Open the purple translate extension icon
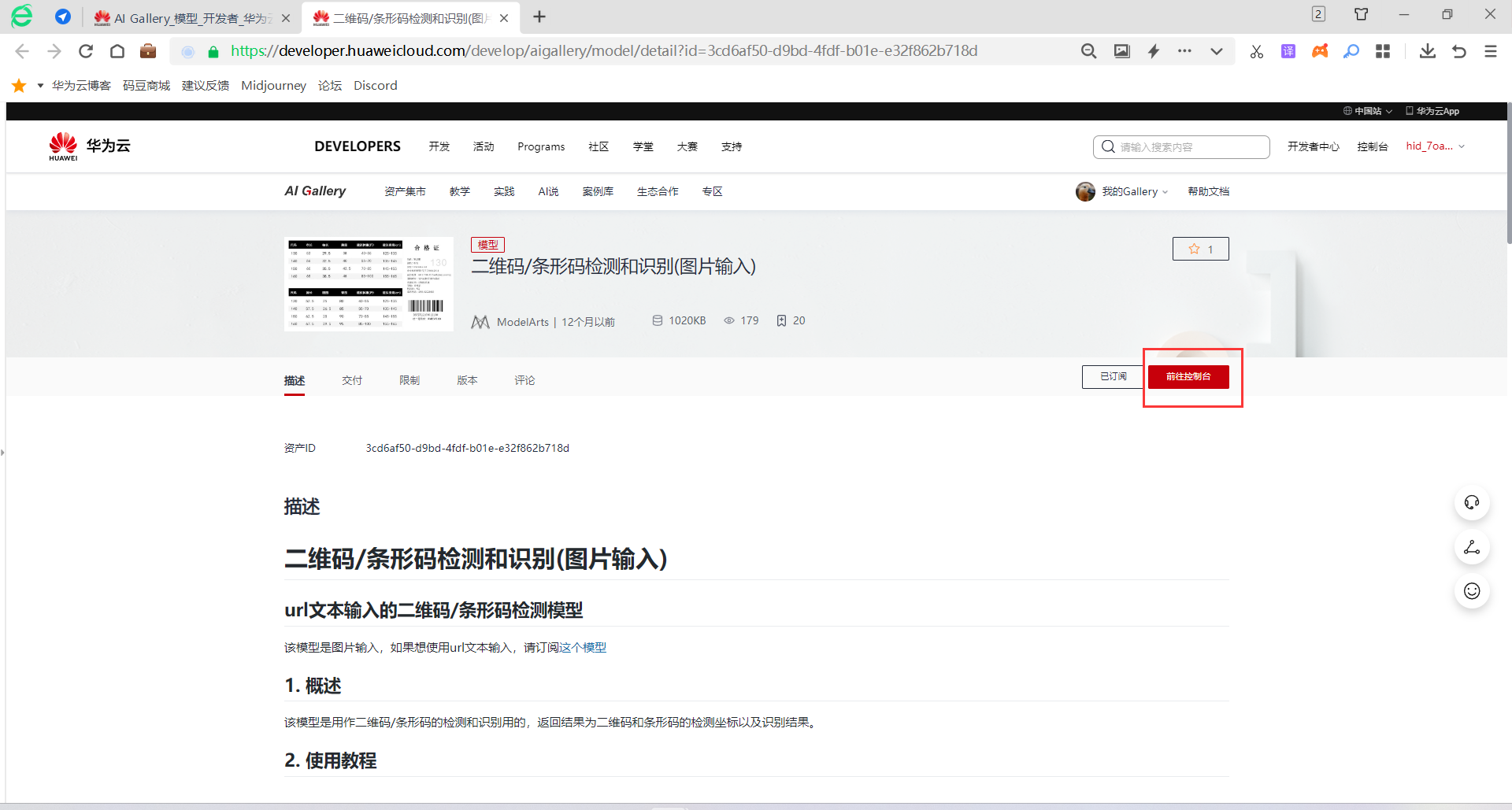This screenshot has width=1512, height=810. coord(1288,51)
